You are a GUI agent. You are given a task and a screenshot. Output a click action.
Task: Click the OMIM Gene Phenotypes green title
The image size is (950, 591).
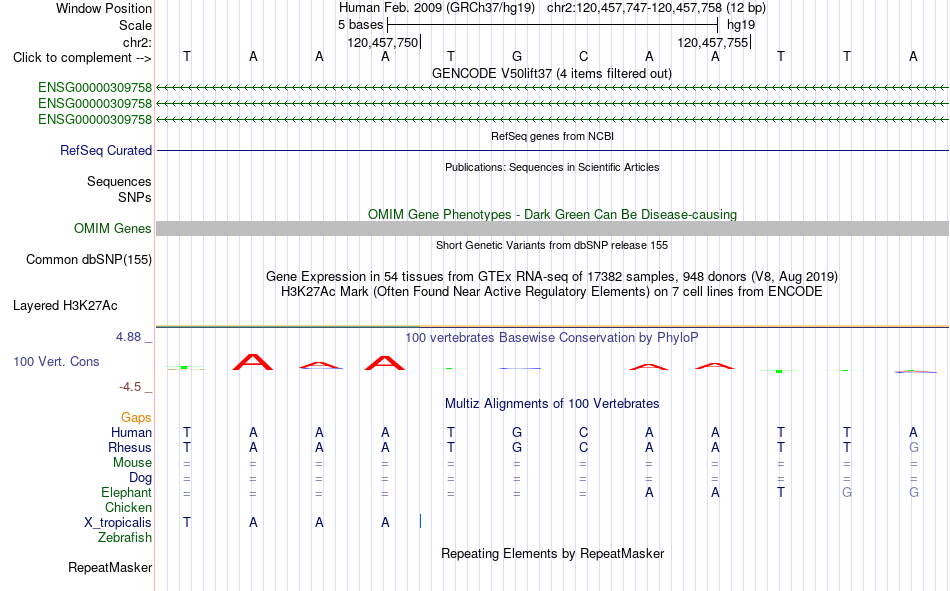553,215
